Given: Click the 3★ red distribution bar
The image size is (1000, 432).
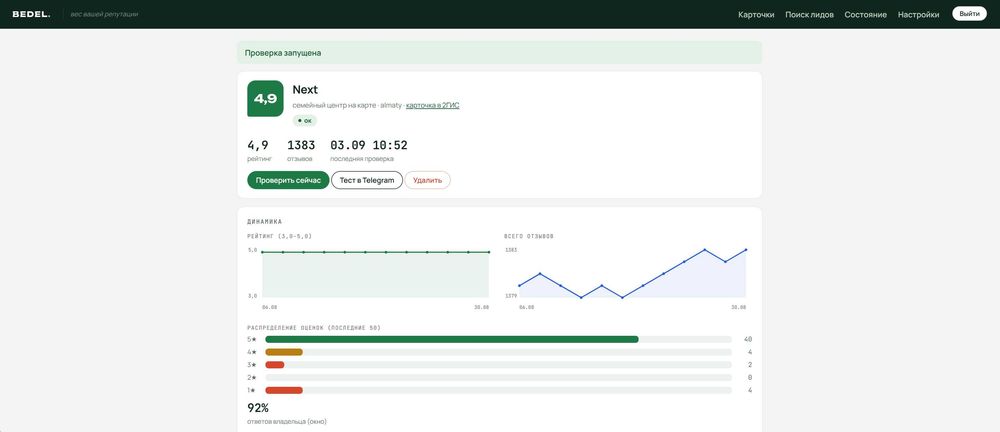Looking at the screenshot, I should click(x=275, y=365).
